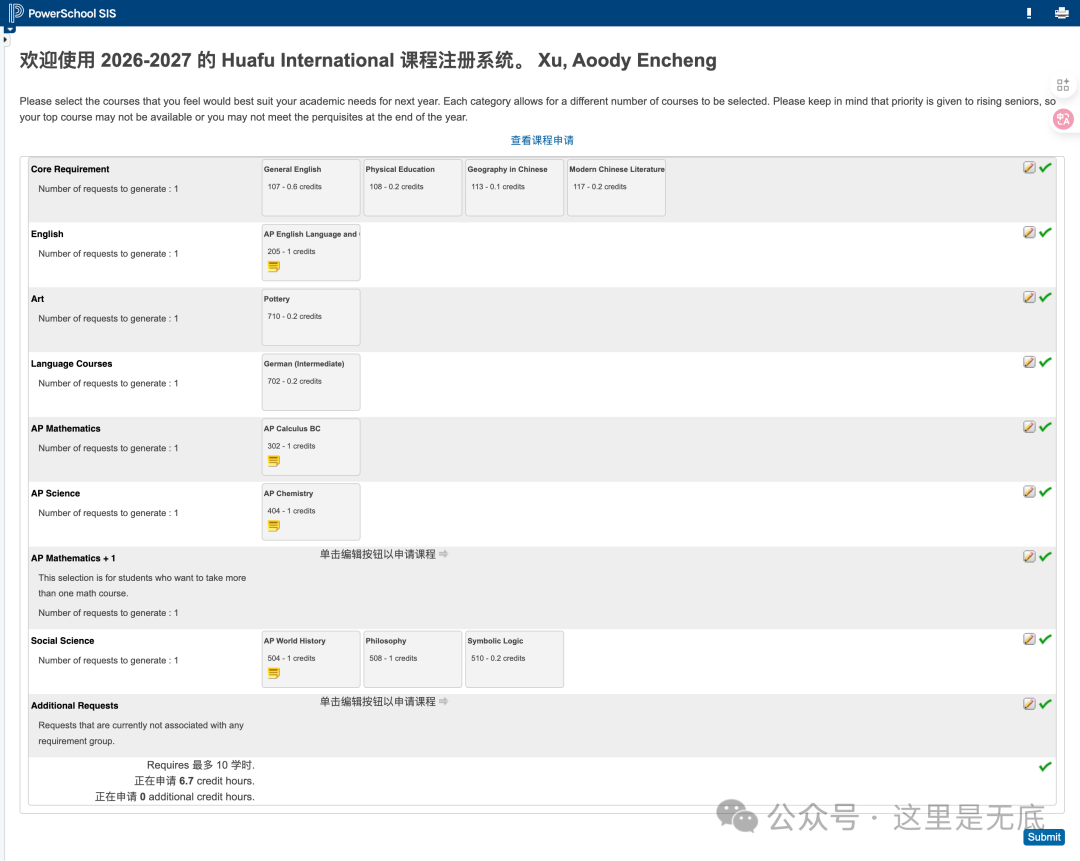Select the Pottery course card
Image resolution: width=1080 pixels, height=861 pixels.
(310, 317)
